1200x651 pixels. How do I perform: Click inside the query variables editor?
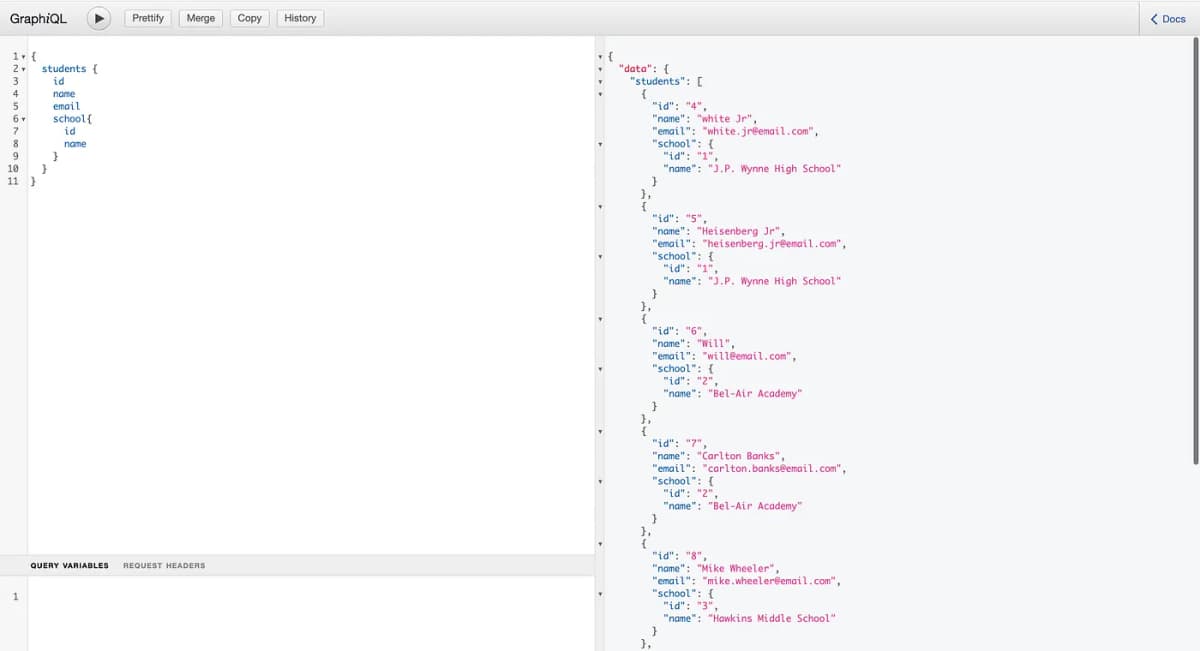click(300, 610)
